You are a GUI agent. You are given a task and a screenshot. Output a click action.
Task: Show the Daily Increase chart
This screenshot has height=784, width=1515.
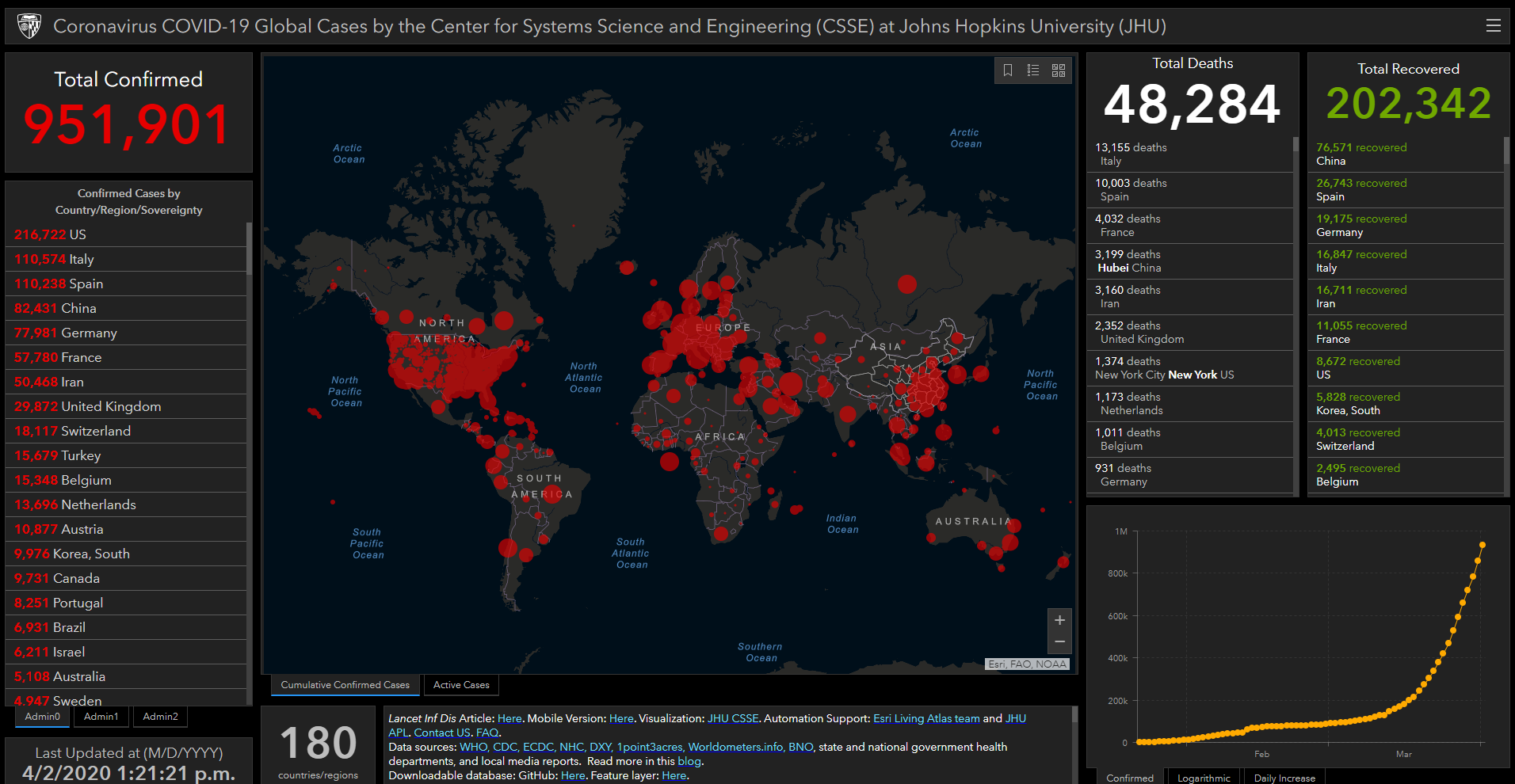[x=1284, y=778]
